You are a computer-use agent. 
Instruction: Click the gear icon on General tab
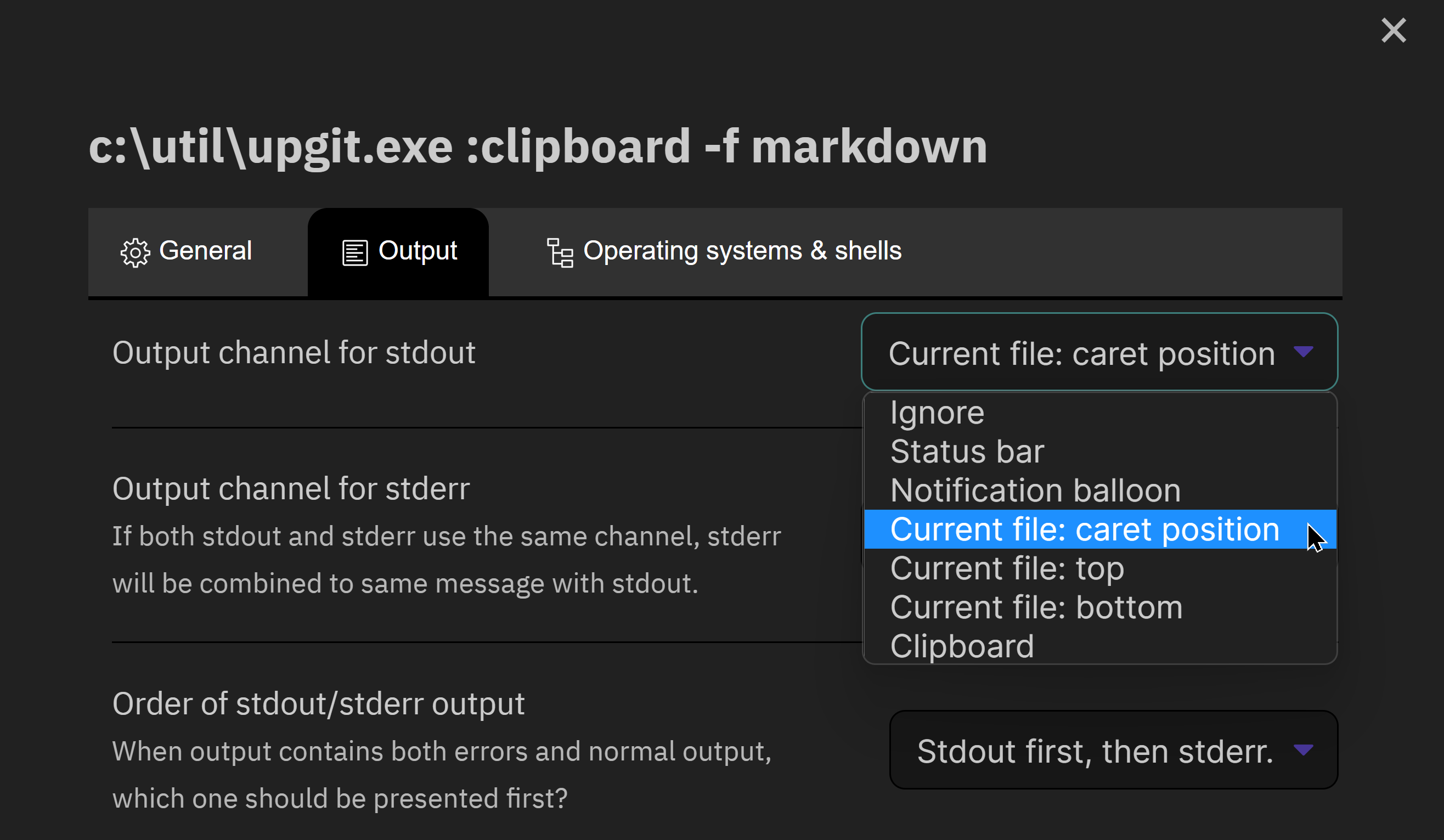click(134, 252)
